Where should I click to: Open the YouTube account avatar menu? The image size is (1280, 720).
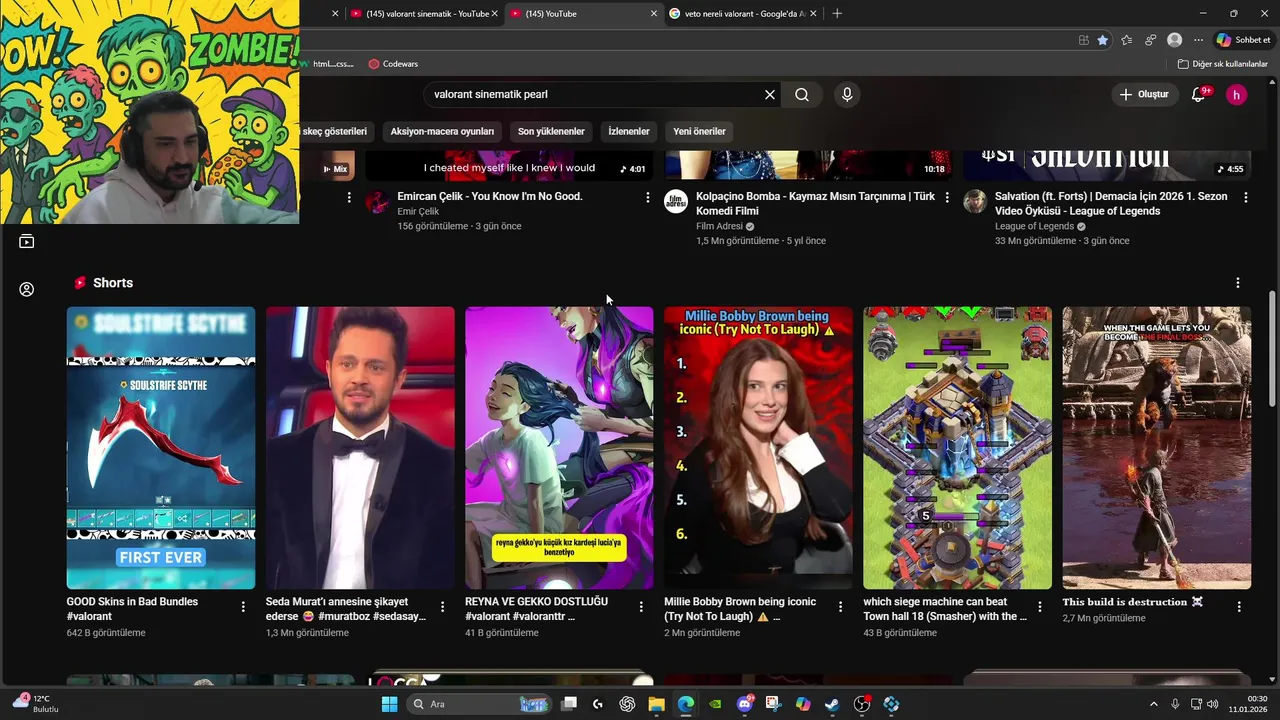(1237, 95)
